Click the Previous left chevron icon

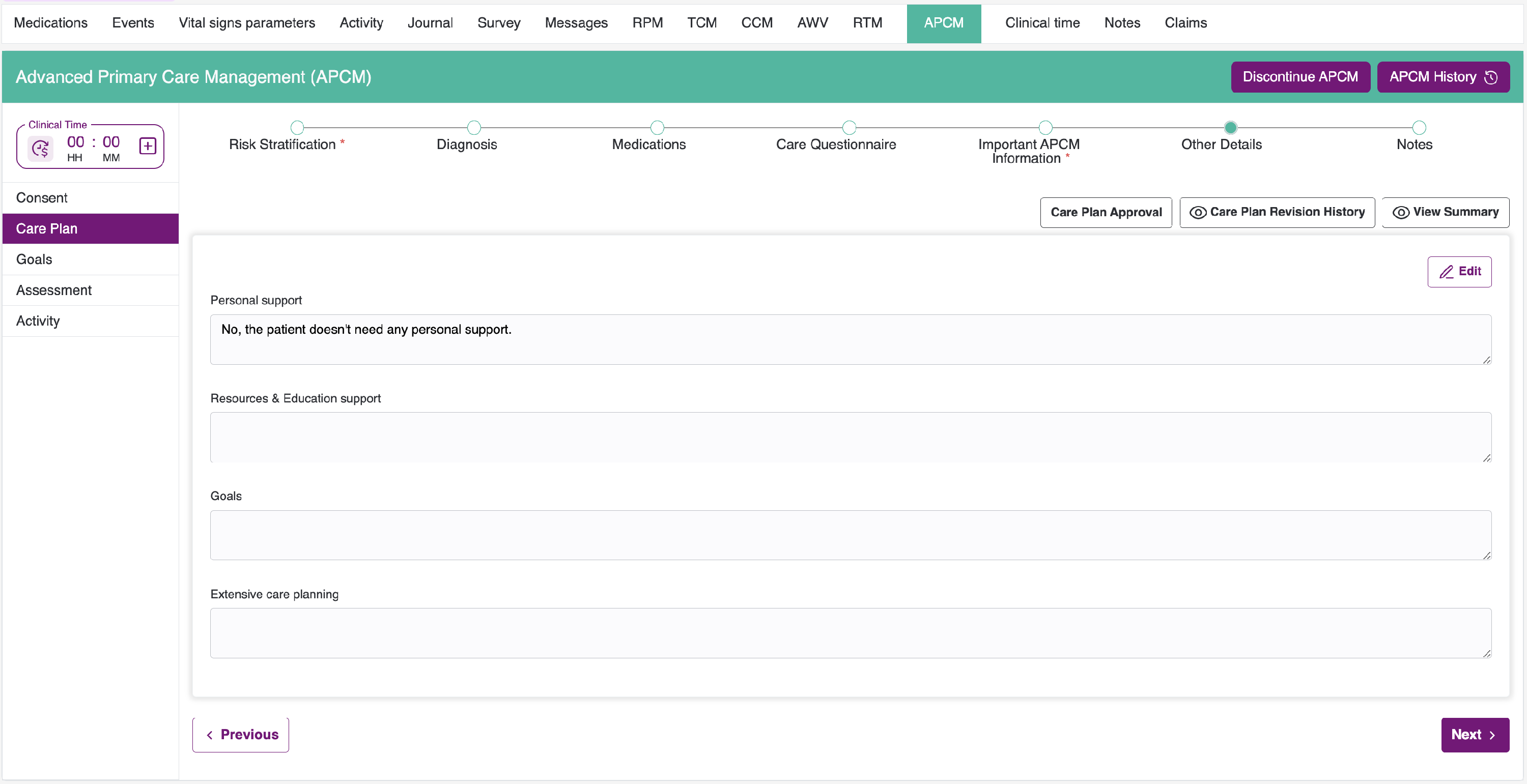tap(209, 735)
